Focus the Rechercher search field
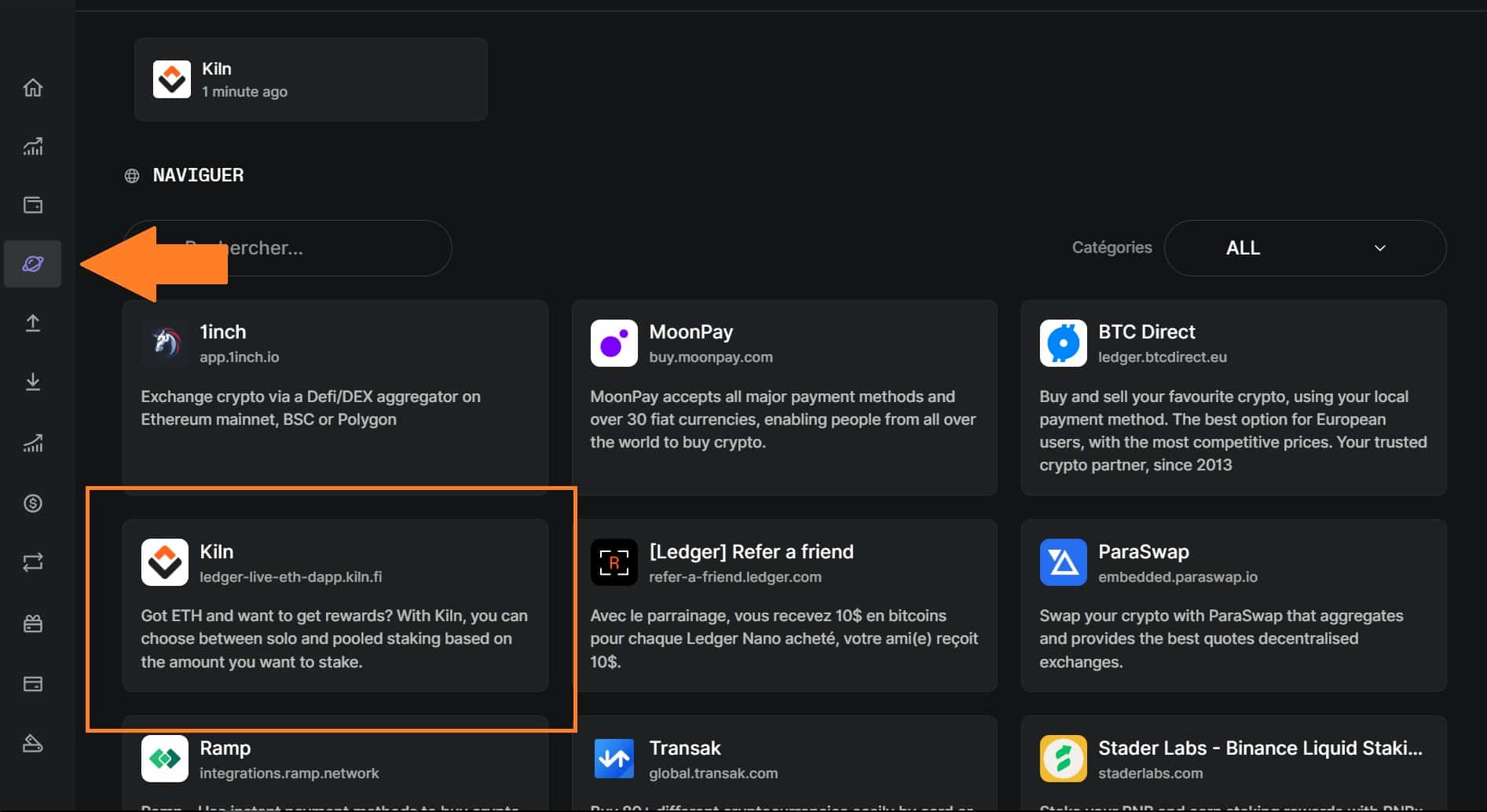1487x812 pixels. tap(288, 248)
